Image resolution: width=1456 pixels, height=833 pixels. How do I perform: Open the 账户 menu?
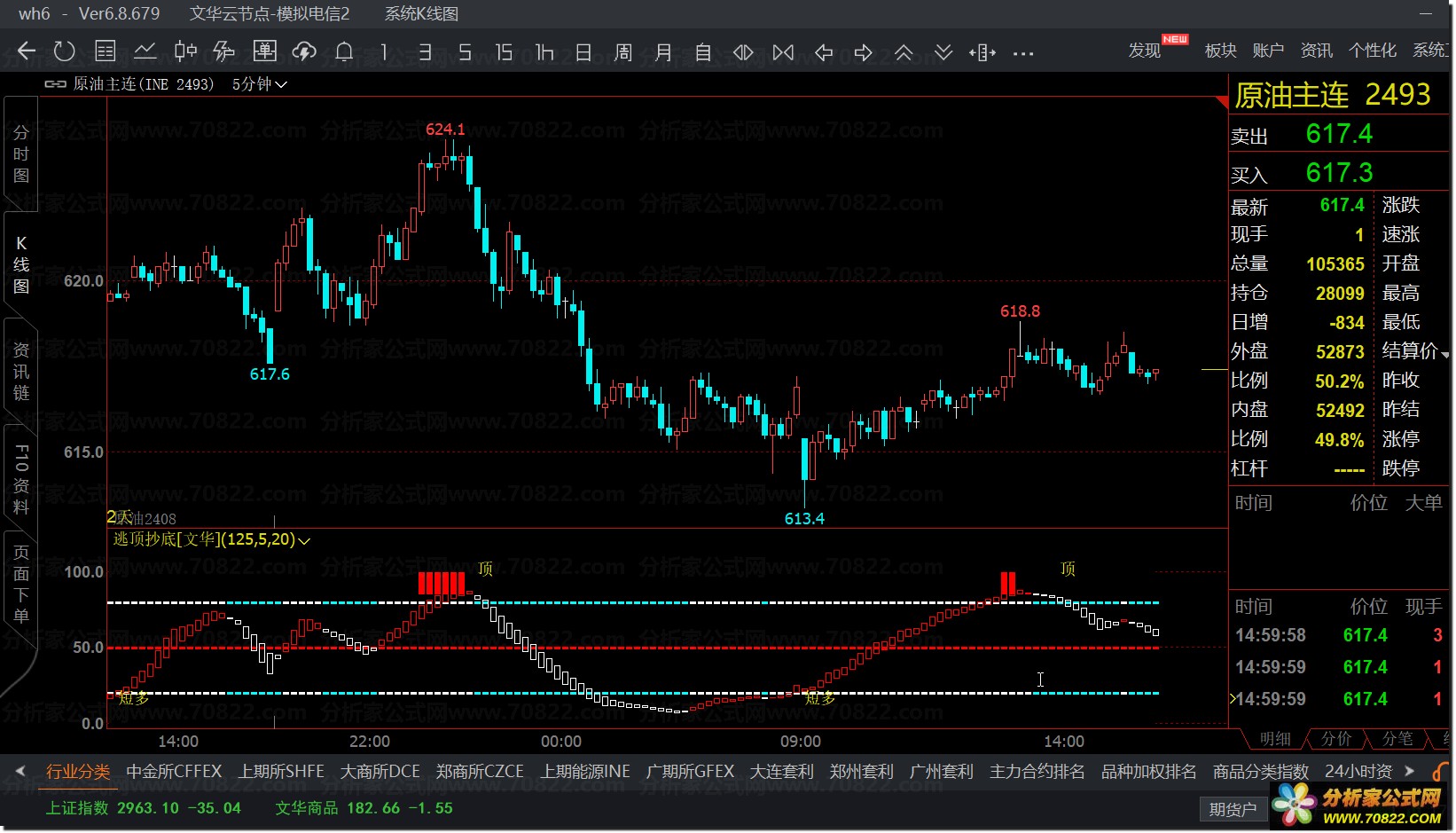pos(1268,51)
